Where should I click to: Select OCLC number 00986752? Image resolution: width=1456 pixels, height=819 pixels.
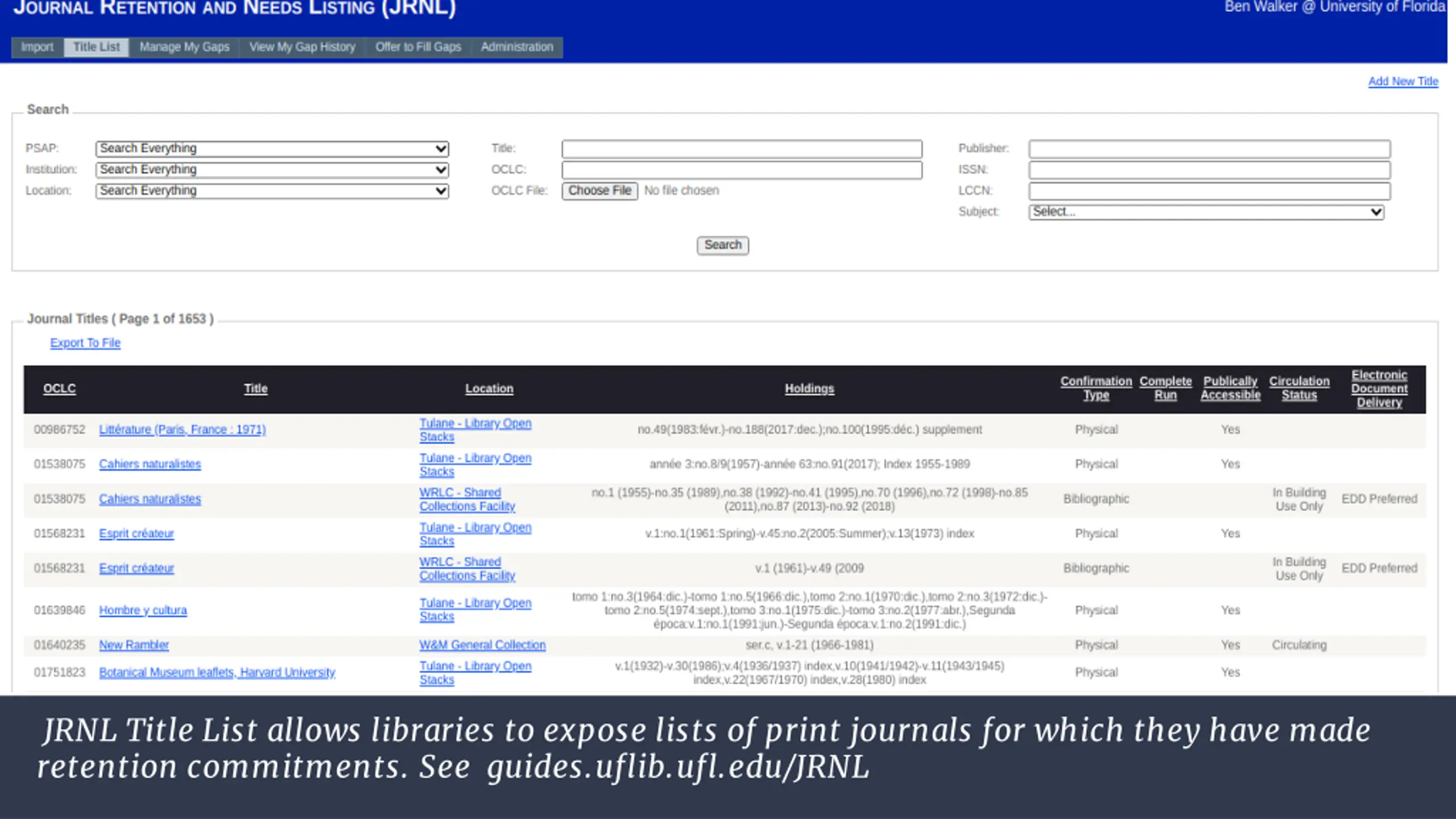click(x=59, y=430)
